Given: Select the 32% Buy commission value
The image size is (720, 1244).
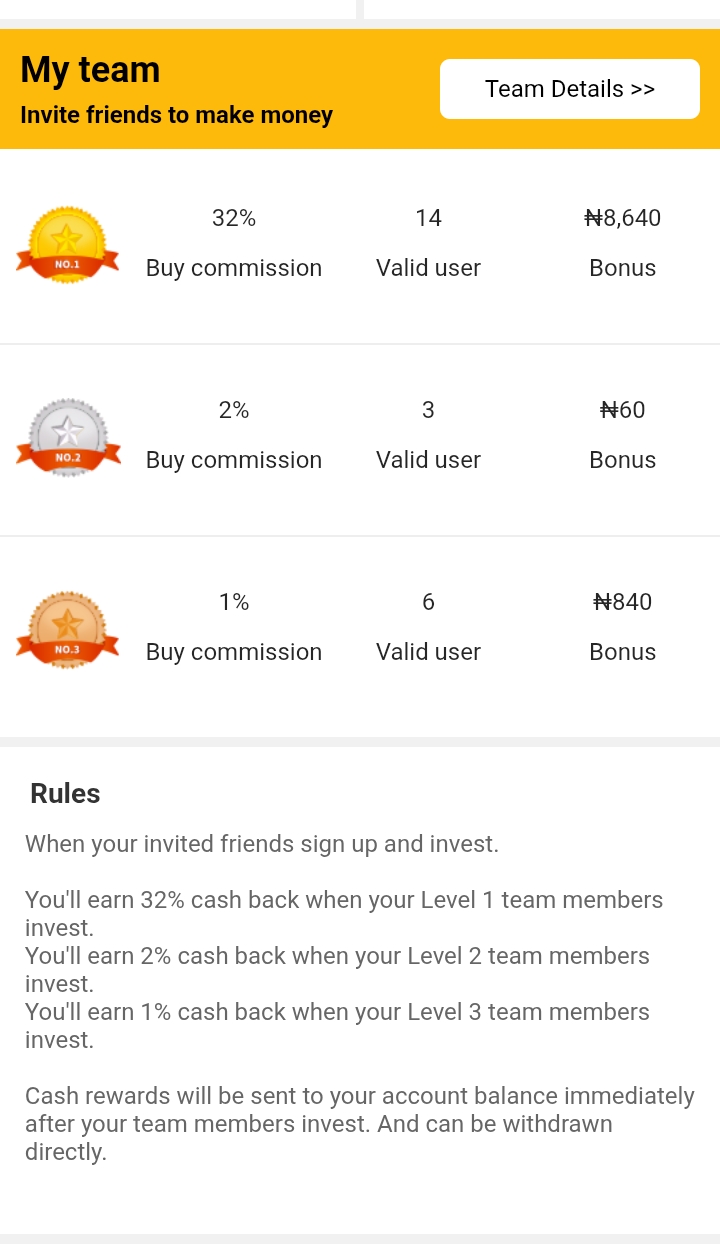Looking at the screenshot, I should coord(234,218).
